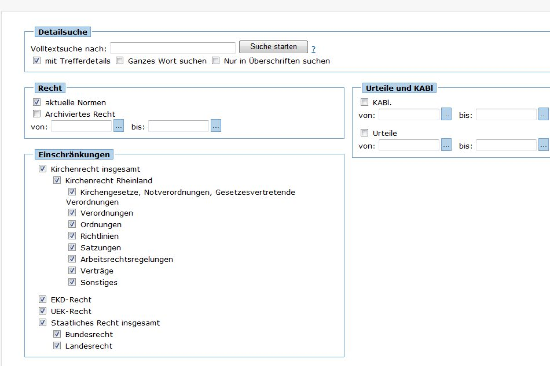The width and height of the screenshot is (550, 366).
Task: Click the Detailsuche section heading
Action: tap(63, 32)
